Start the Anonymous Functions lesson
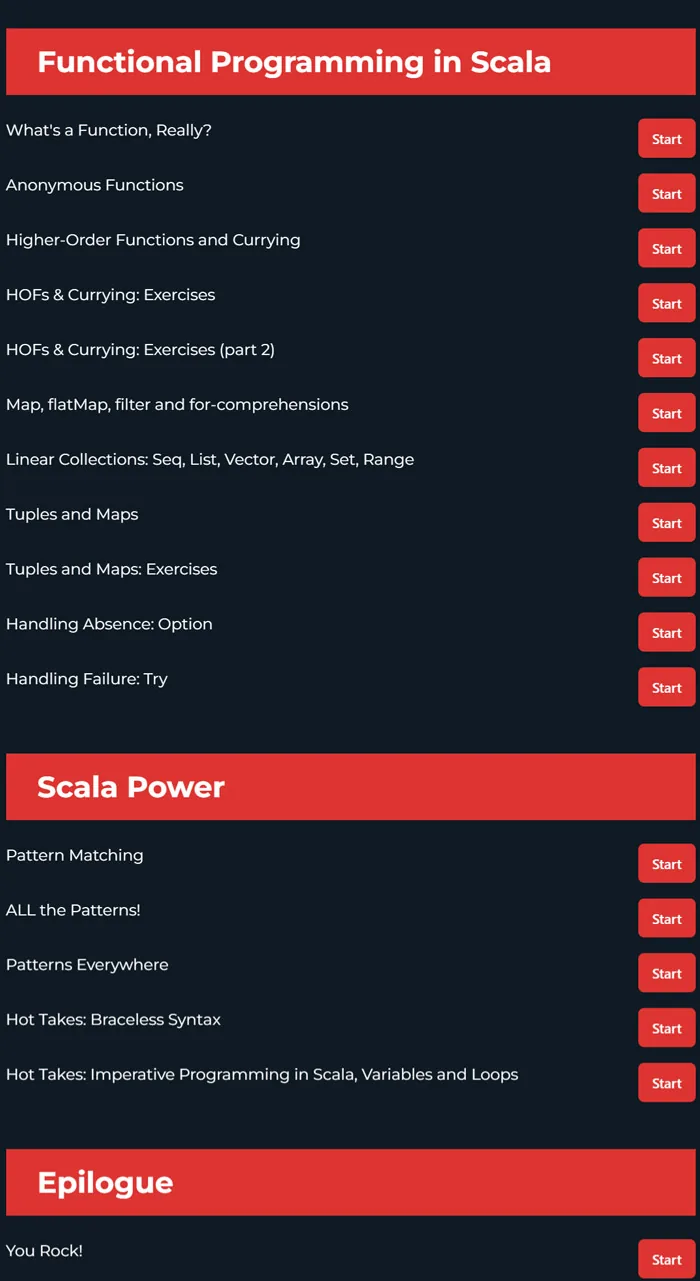This screenshot has width=700, height=1281. (667, 194)
